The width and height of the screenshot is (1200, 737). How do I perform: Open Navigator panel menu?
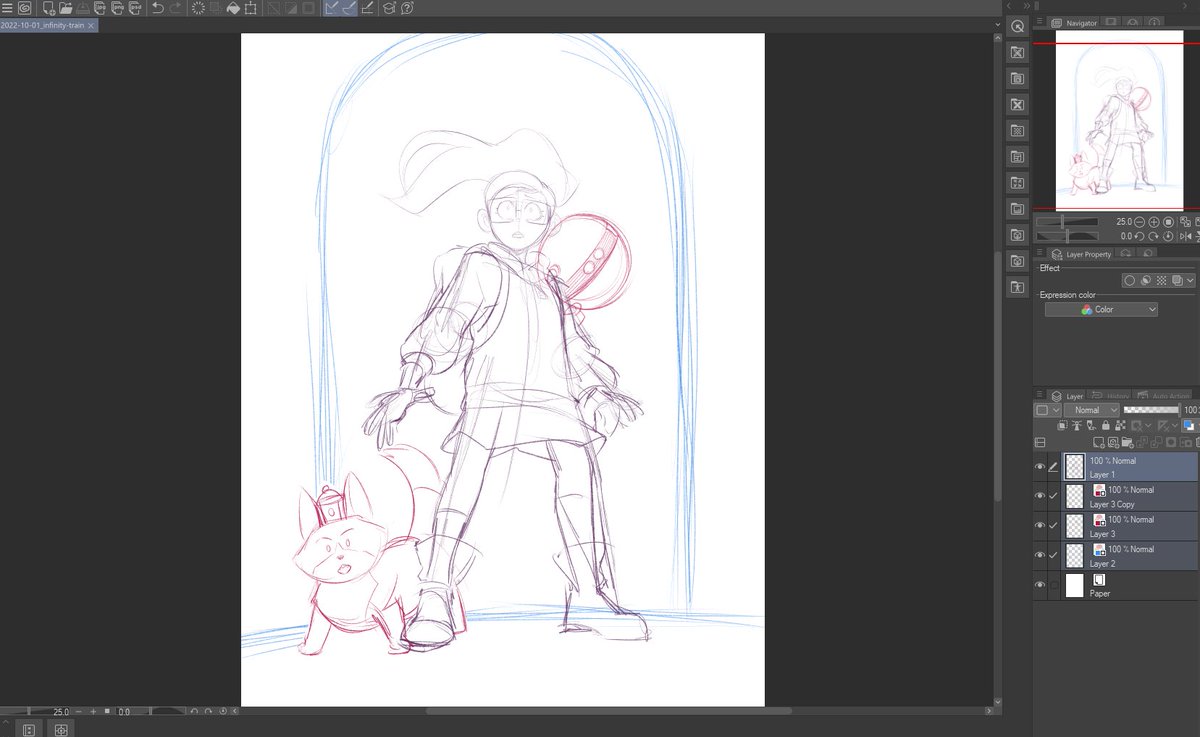click(x=1040, y=22)
